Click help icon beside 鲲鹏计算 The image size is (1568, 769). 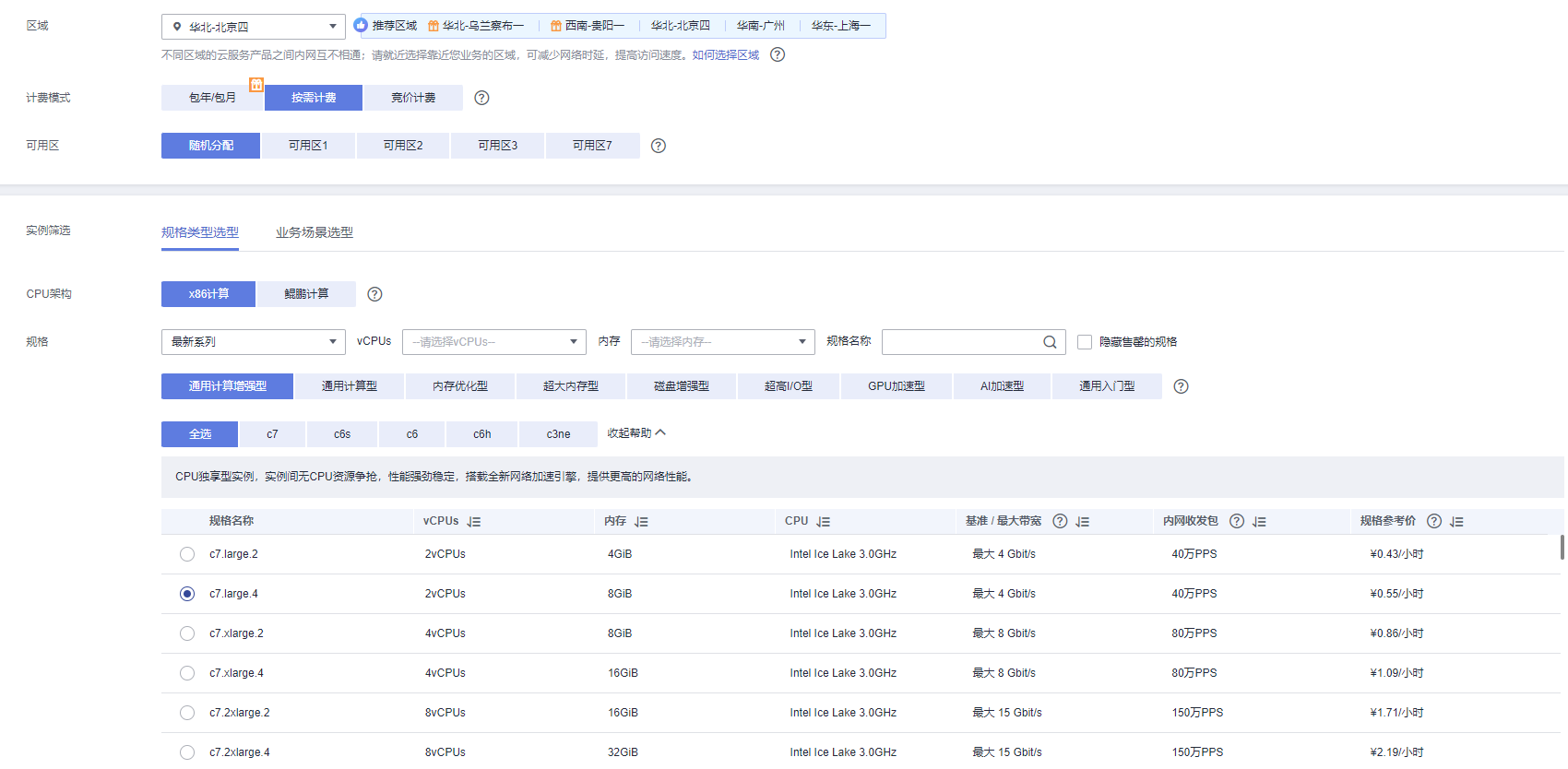374,294
